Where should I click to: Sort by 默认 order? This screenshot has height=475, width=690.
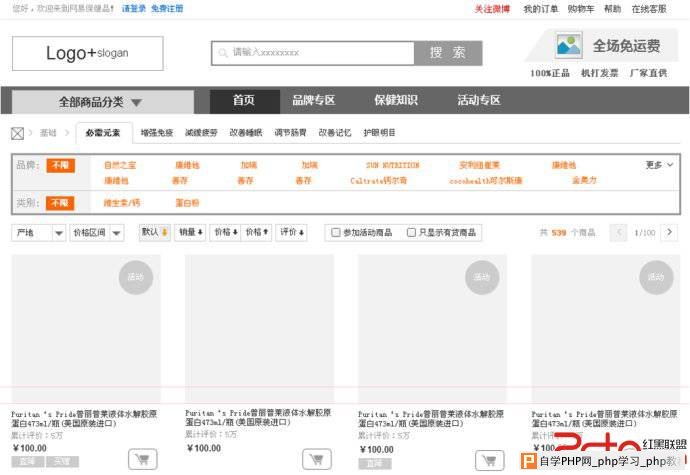154,232
